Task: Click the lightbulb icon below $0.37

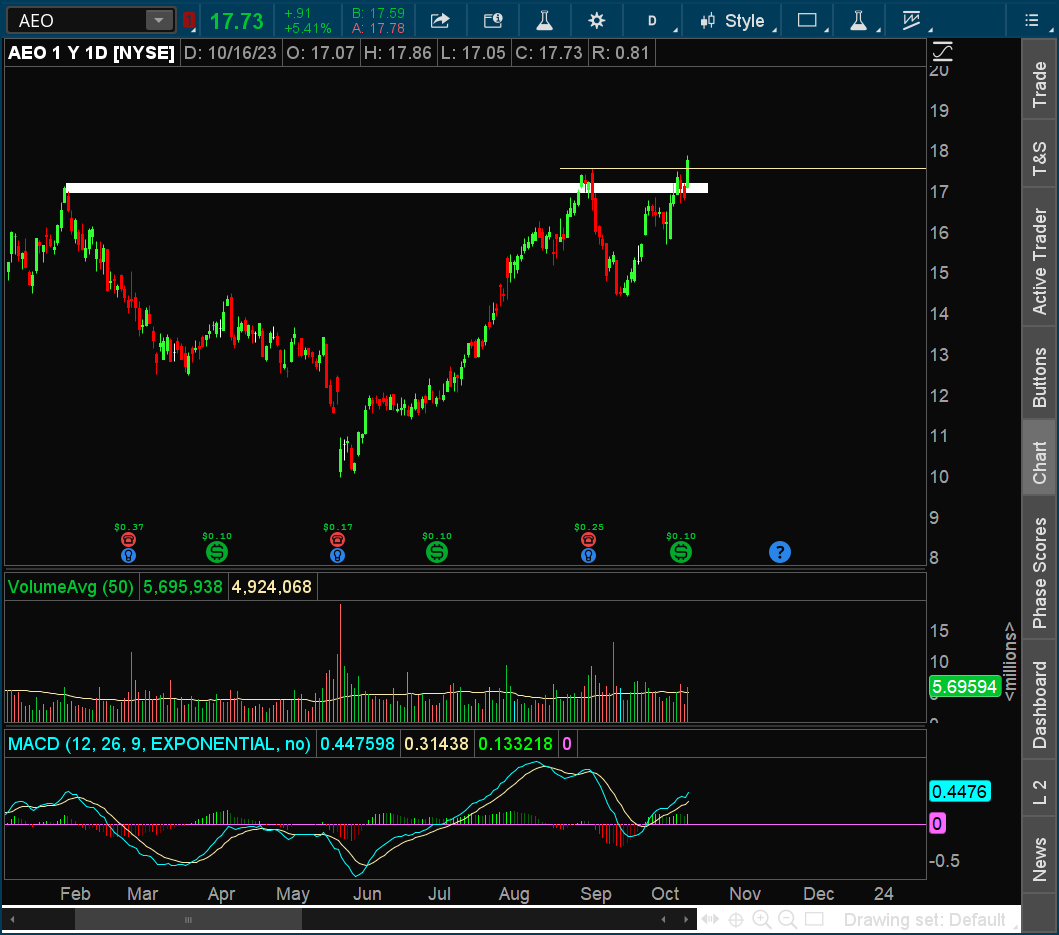Action: point(128,555)
